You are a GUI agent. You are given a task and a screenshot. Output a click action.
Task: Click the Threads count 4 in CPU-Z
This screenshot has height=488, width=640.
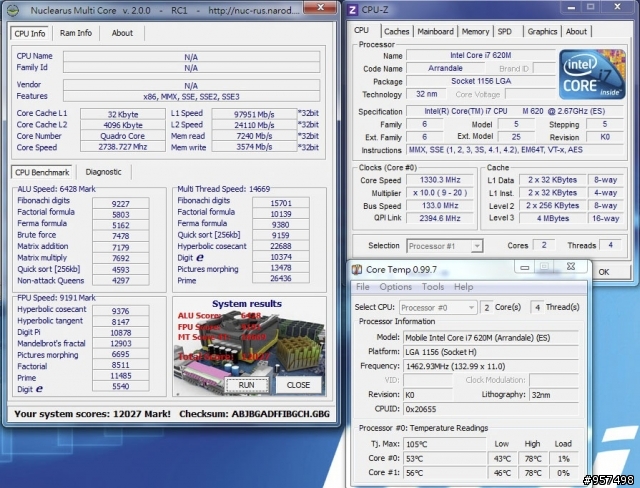tap(611, 245)
